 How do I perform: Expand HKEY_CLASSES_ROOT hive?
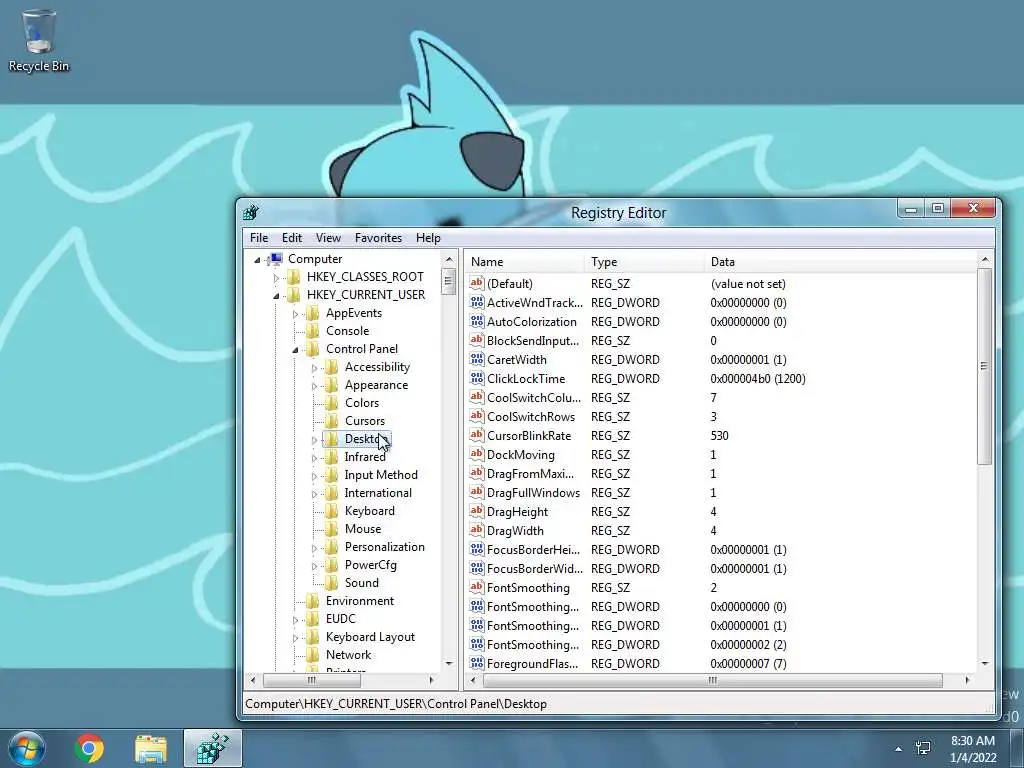276,278
